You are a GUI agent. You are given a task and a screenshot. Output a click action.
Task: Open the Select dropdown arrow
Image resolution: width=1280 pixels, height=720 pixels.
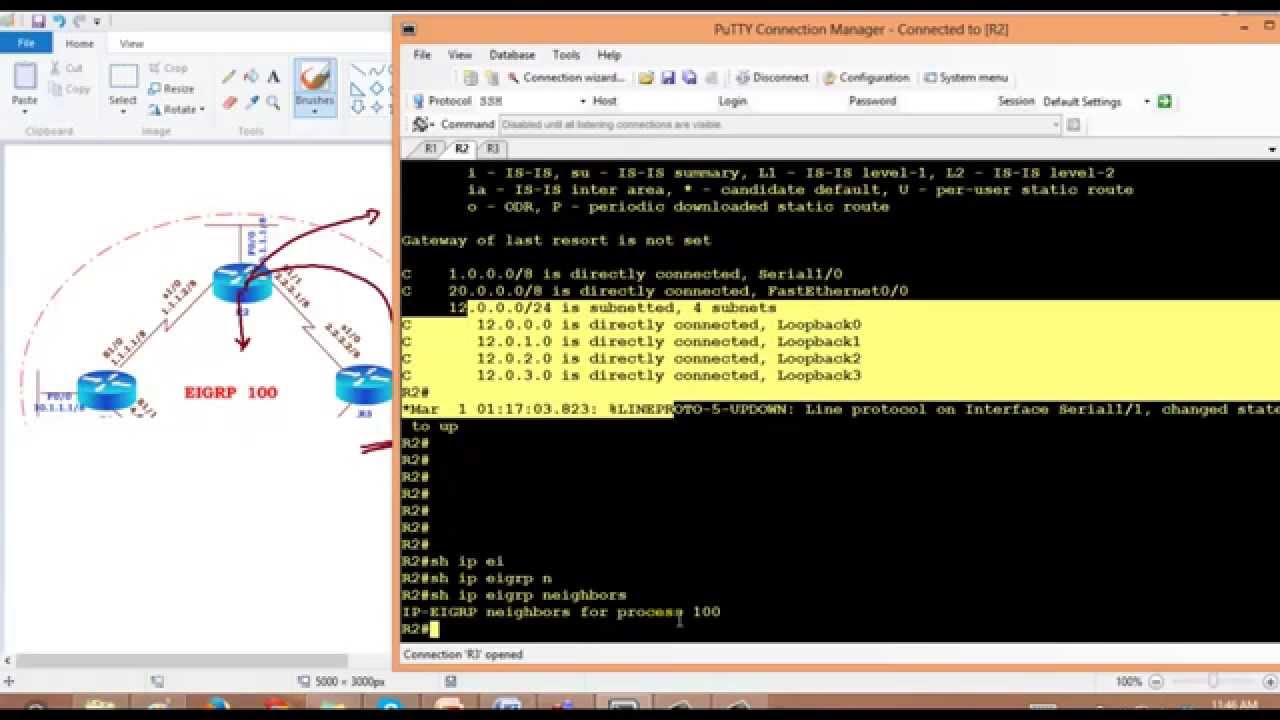(x=123, y=111)
